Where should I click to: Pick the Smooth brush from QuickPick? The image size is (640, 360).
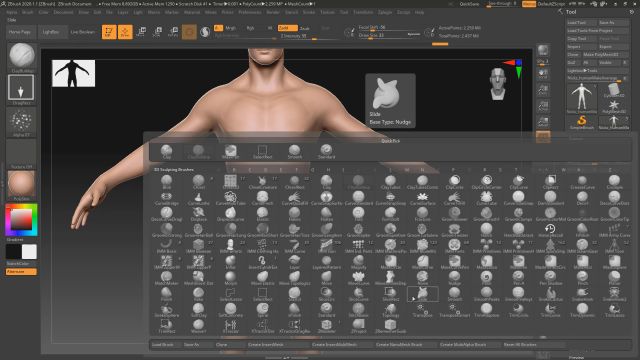[294, 151]
